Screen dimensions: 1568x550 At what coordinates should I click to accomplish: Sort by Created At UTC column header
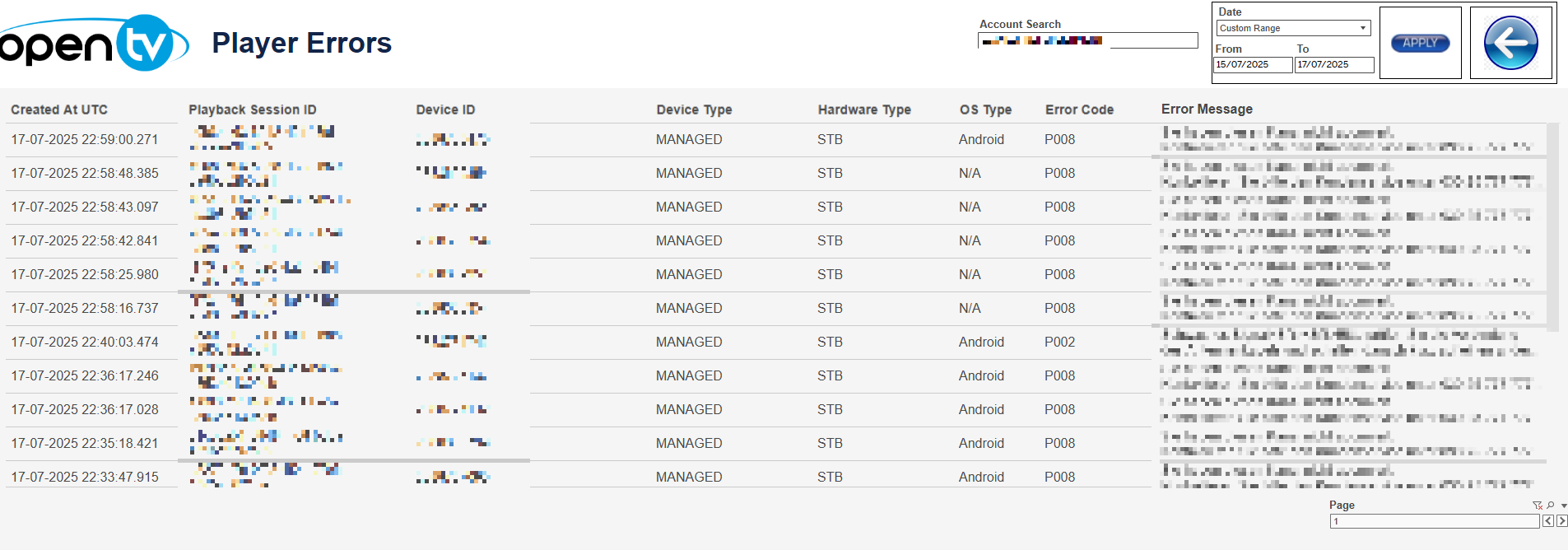(59, 110)
